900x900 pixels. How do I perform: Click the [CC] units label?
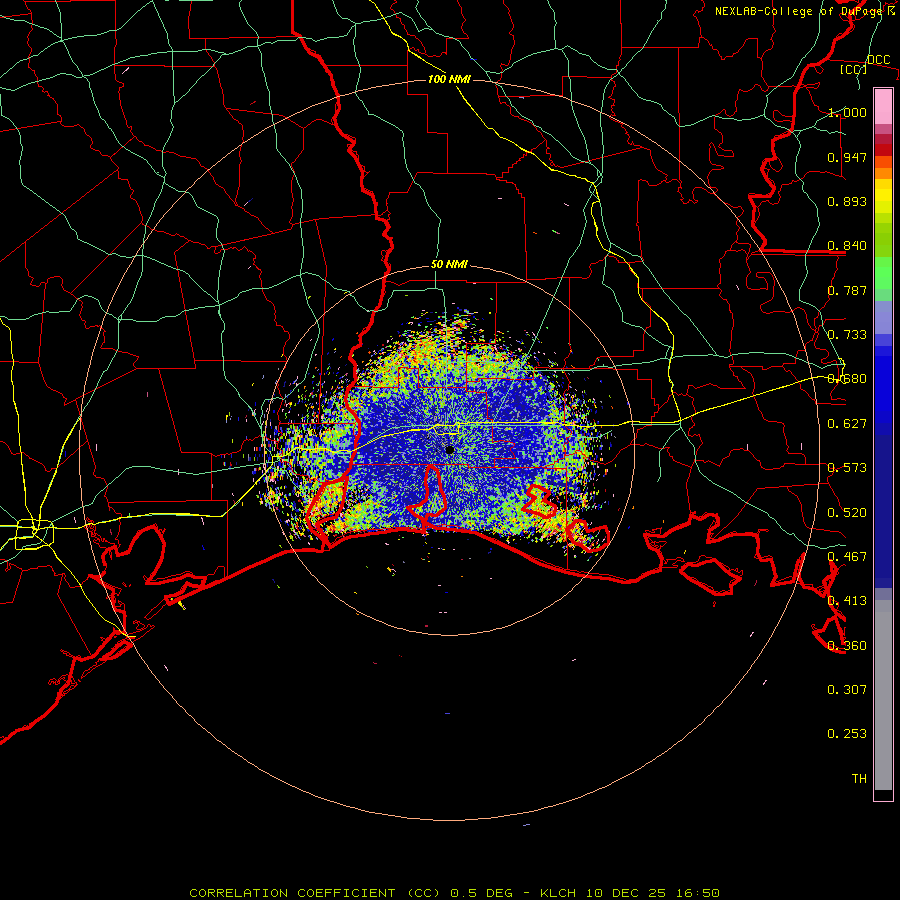(854, 69)
